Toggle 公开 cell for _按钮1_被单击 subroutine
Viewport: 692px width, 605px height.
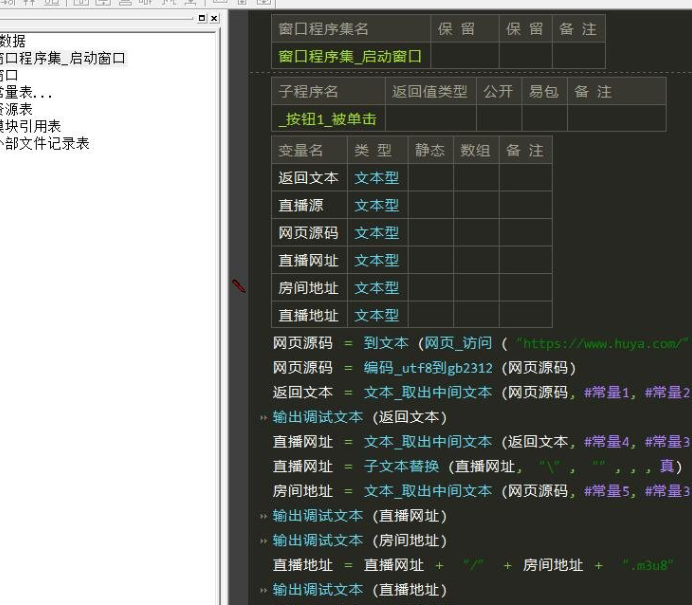click(x=498, y=119)
